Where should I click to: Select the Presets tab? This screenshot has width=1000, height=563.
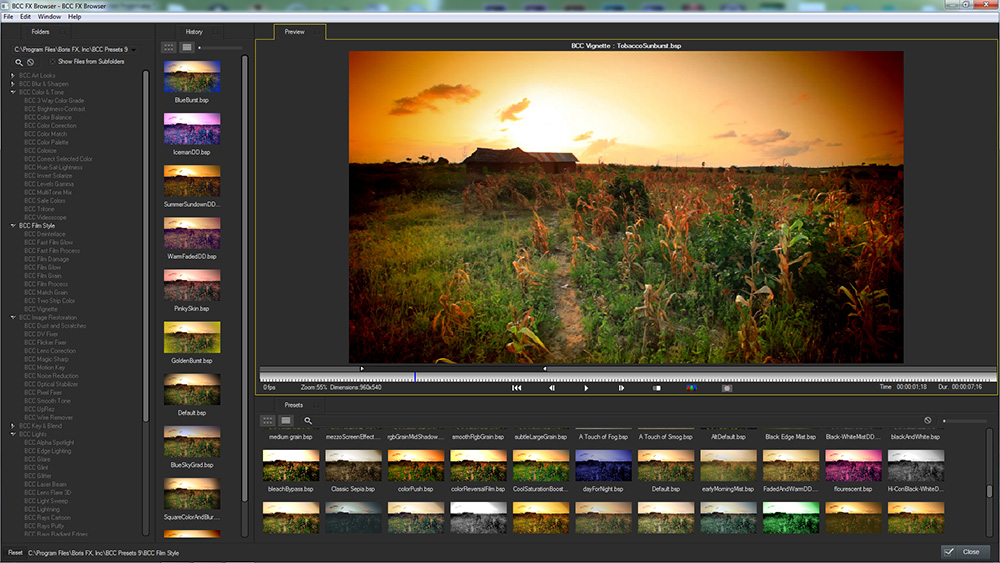tap(293, 405)
